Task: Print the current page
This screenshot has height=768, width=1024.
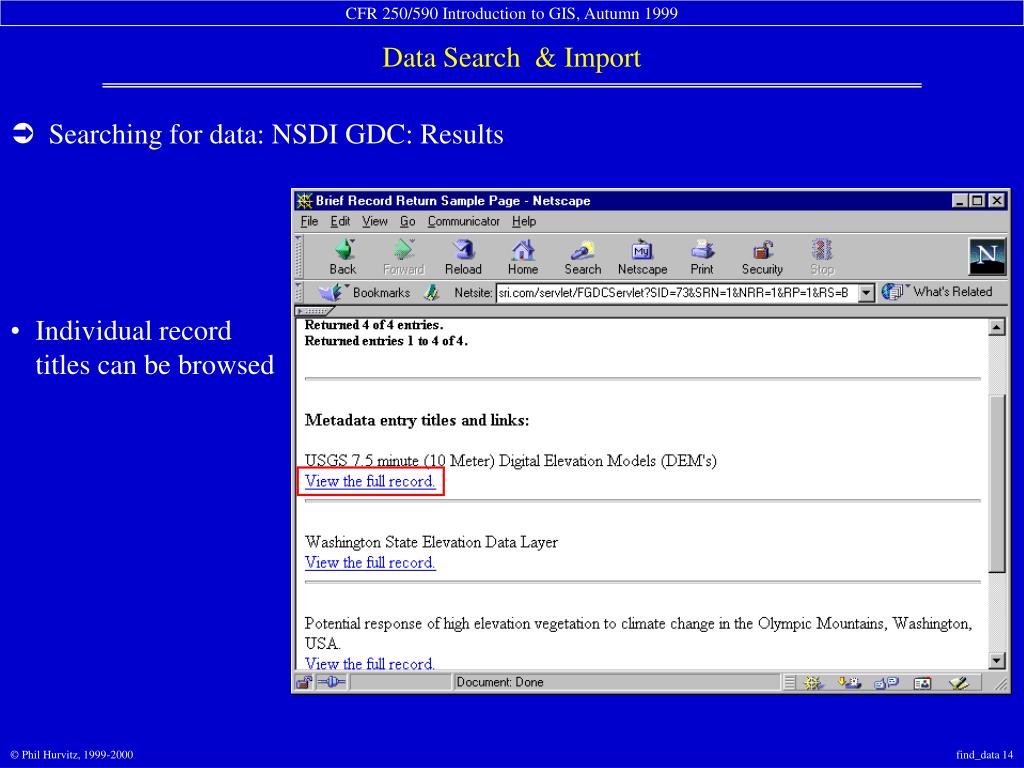Action: coord(702,257)
